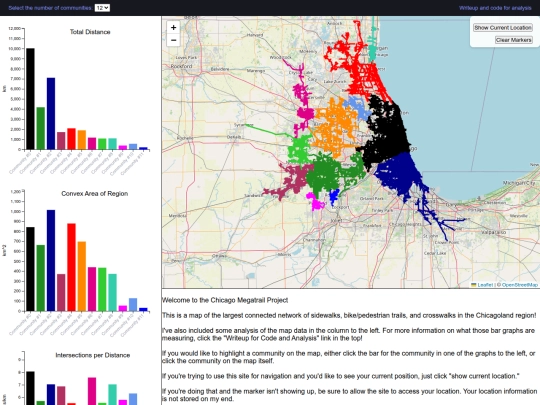Zoom in on the map with plus button
Viewport: 540px width, 405px height.
[173, 28]
